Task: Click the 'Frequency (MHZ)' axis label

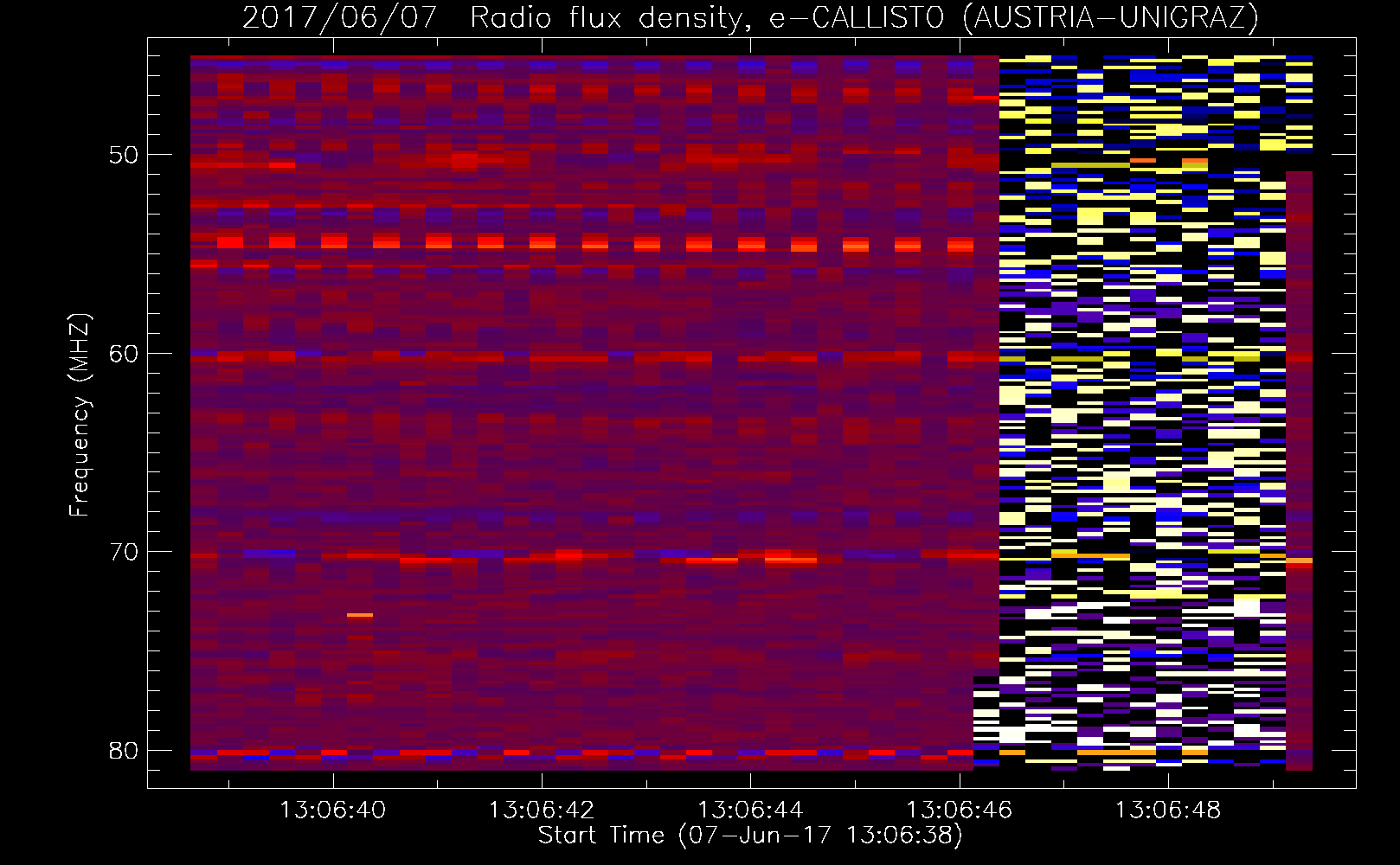Action: [x=80, y=414]
